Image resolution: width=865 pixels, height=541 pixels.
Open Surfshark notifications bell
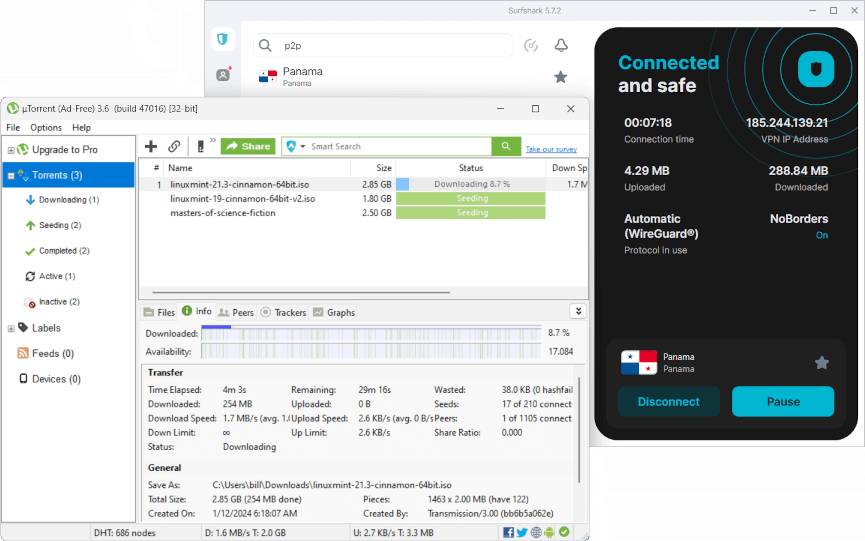(561, 45)
